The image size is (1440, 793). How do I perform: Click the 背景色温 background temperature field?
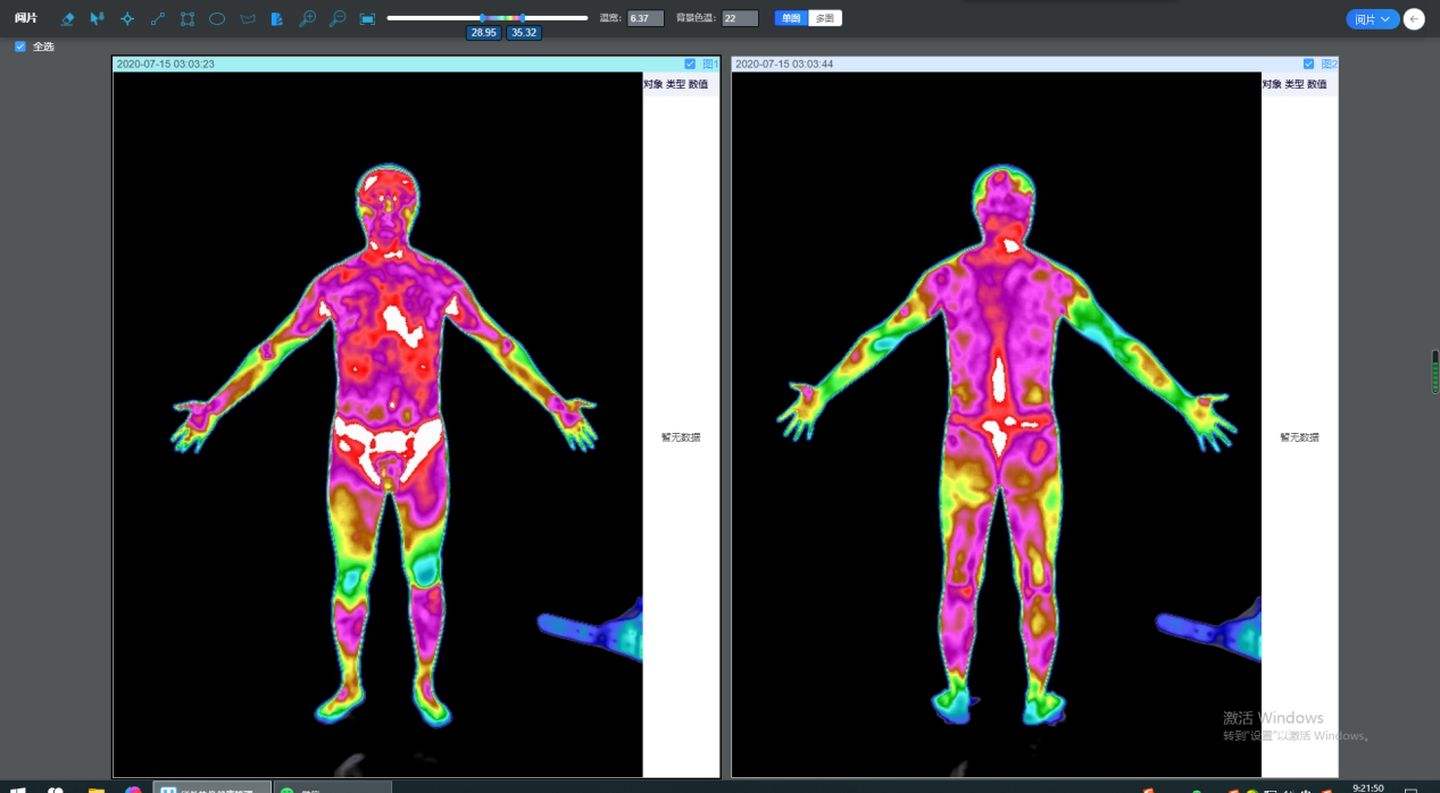(x=739, y=18)
